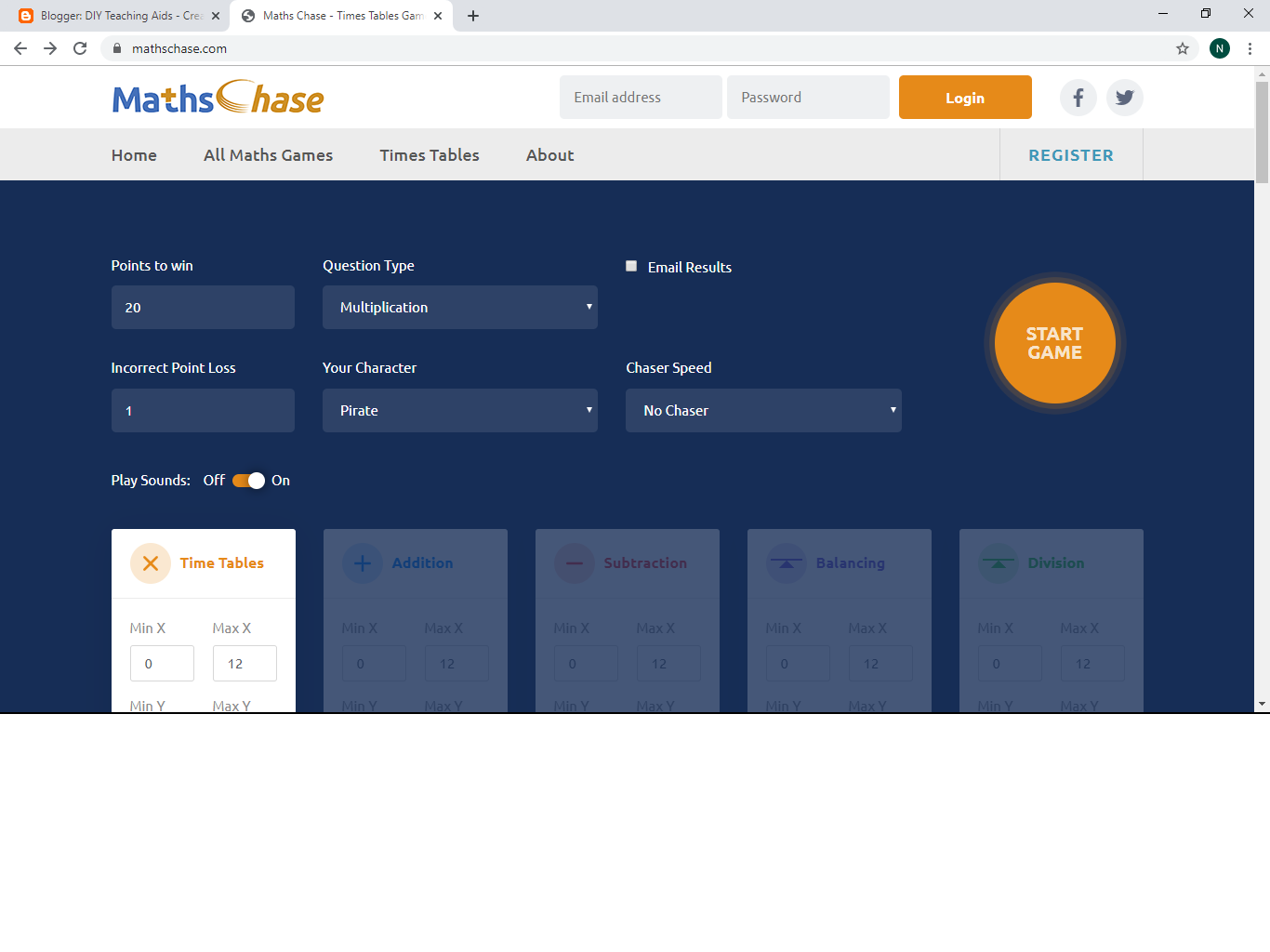Click the Maths Chase logo
Viewport: 1270px width, 952px height.
click(218, 98)
